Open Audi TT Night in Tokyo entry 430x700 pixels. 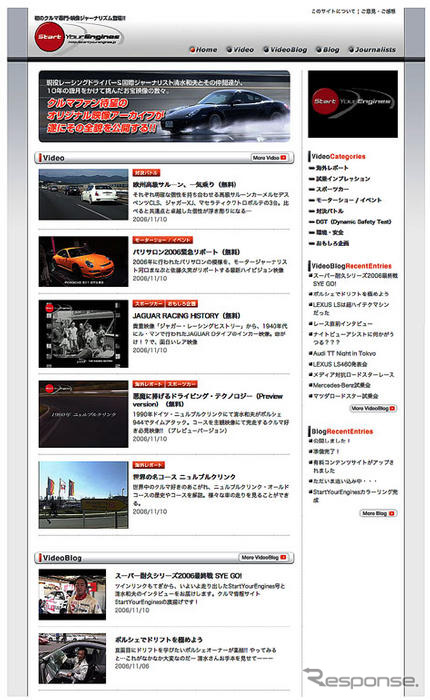pos(342,353)
